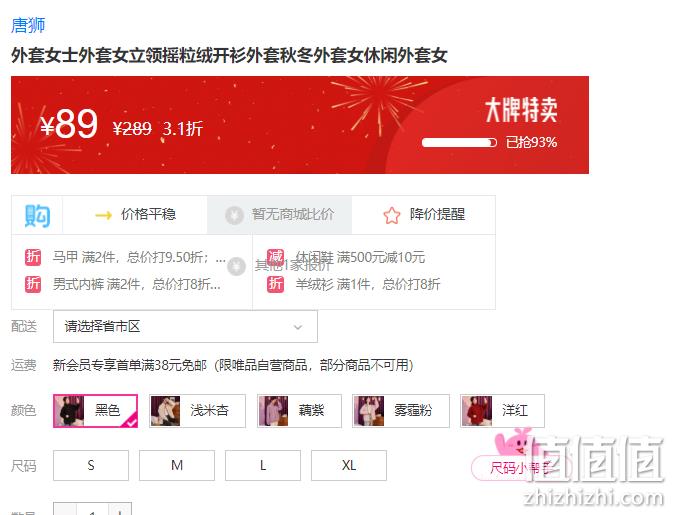Click the red star price alert icon

391,215
